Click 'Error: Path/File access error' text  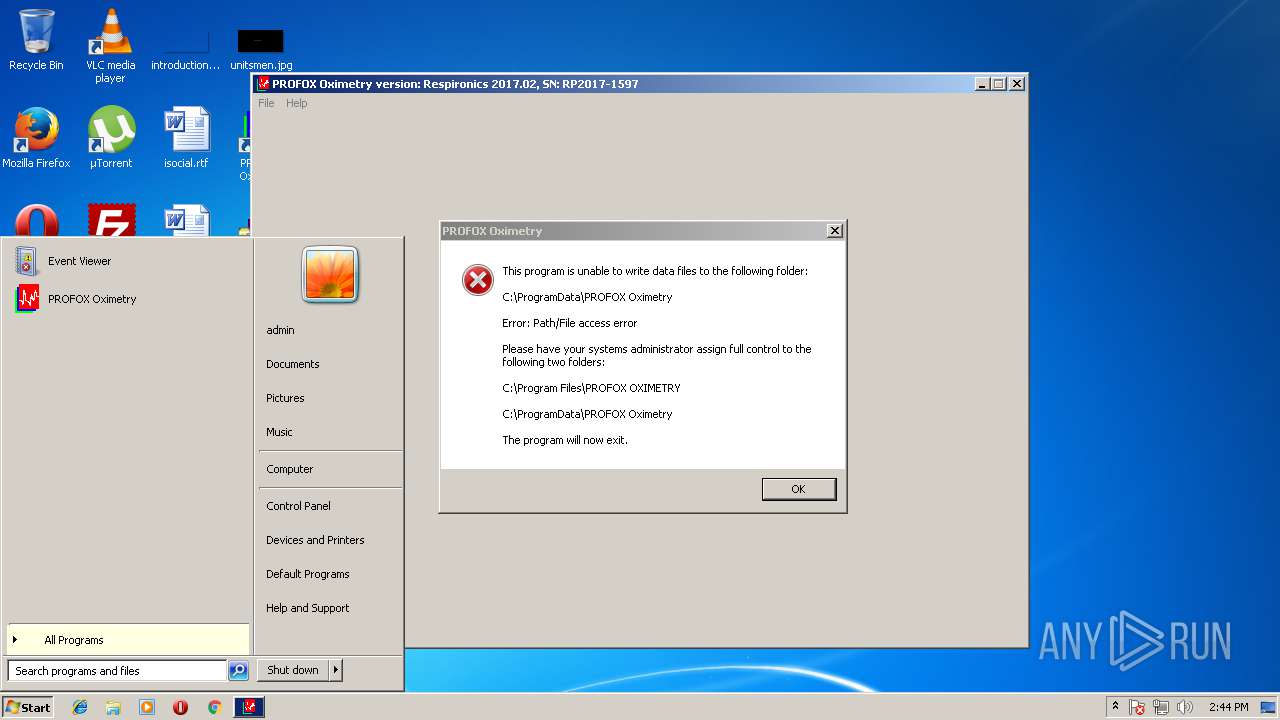[569, 323]
